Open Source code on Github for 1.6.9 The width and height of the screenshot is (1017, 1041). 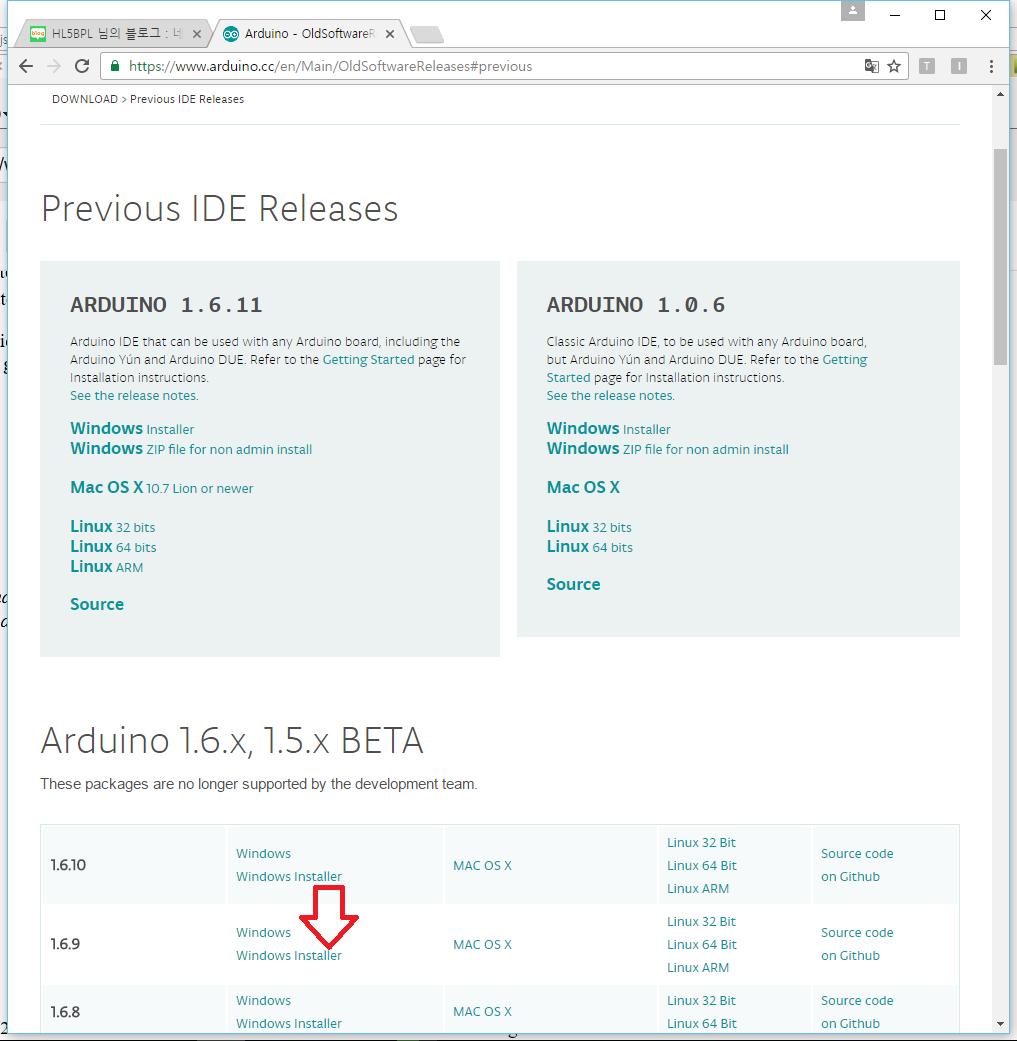(x=857, y=944)
